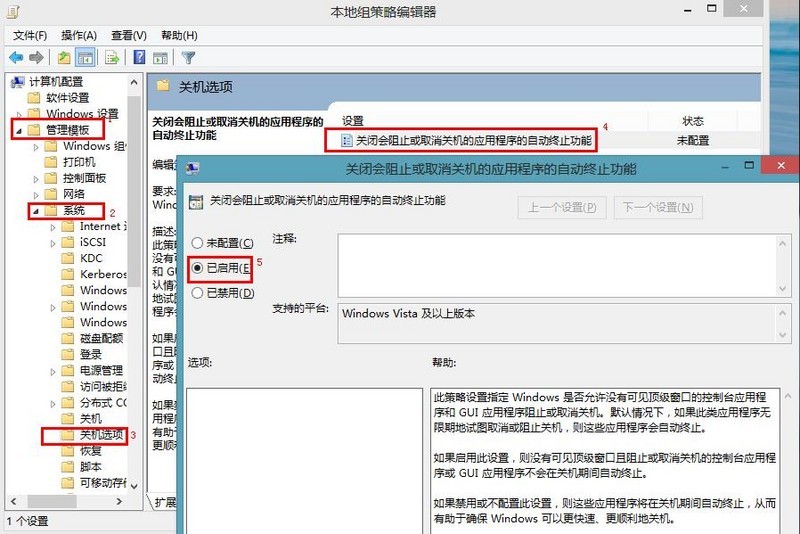Click the 未配置 status cell
The image size is (800, 534).
(x=693, y=140)
